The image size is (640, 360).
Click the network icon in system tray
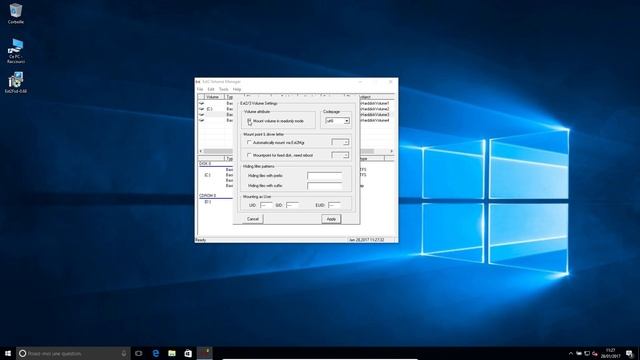pos(587,353)
